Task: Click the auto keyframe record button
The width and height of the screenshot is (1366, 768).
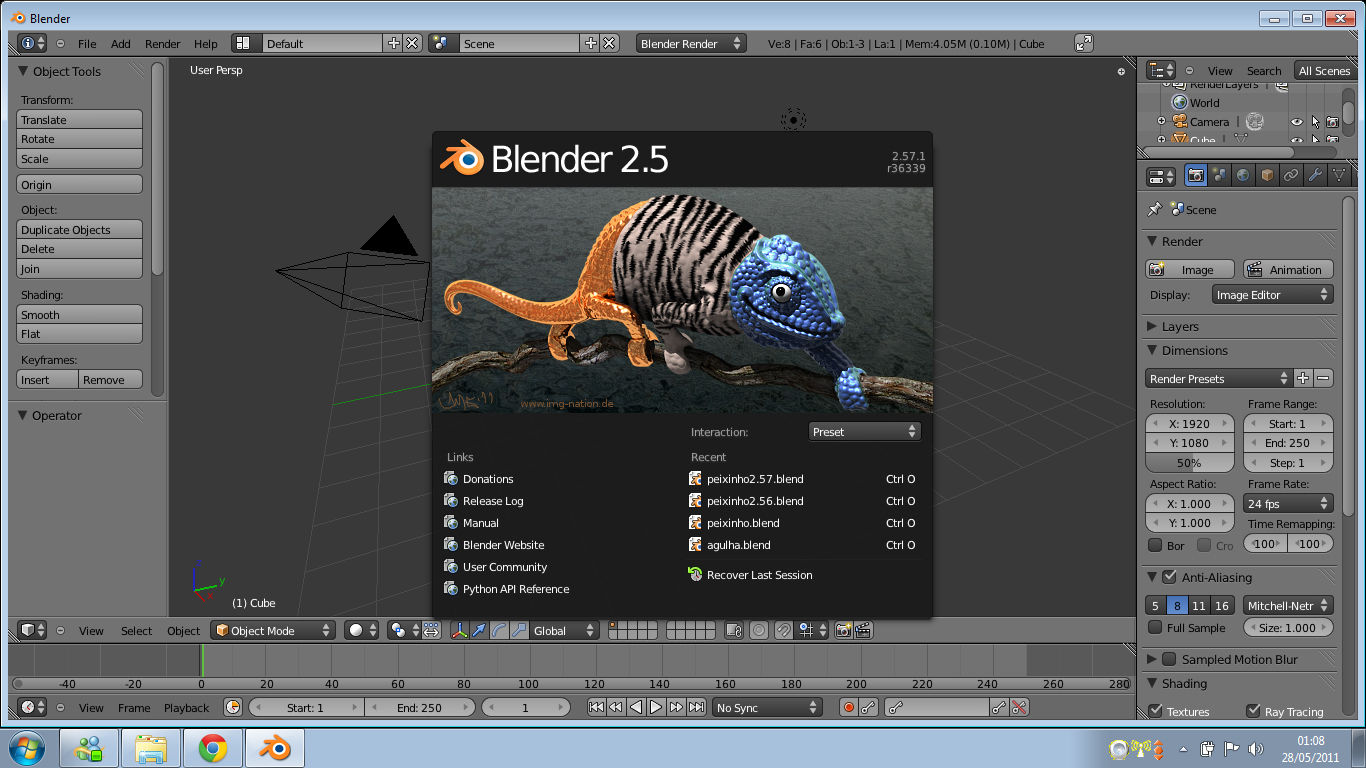Action: pyautogui.click(x=849, y=708)
